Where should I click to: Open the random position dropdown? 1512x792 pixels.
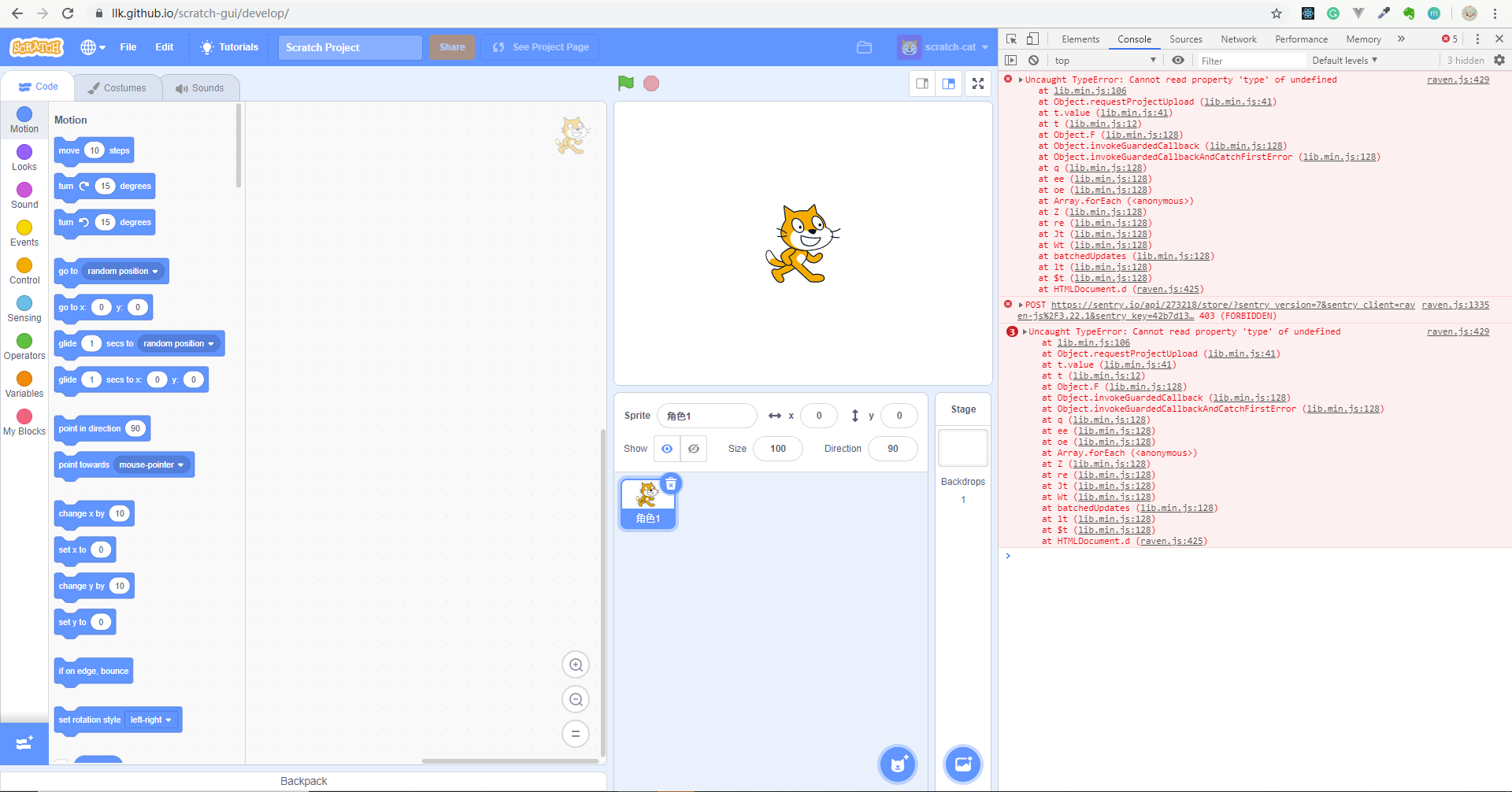pos(122,271)
